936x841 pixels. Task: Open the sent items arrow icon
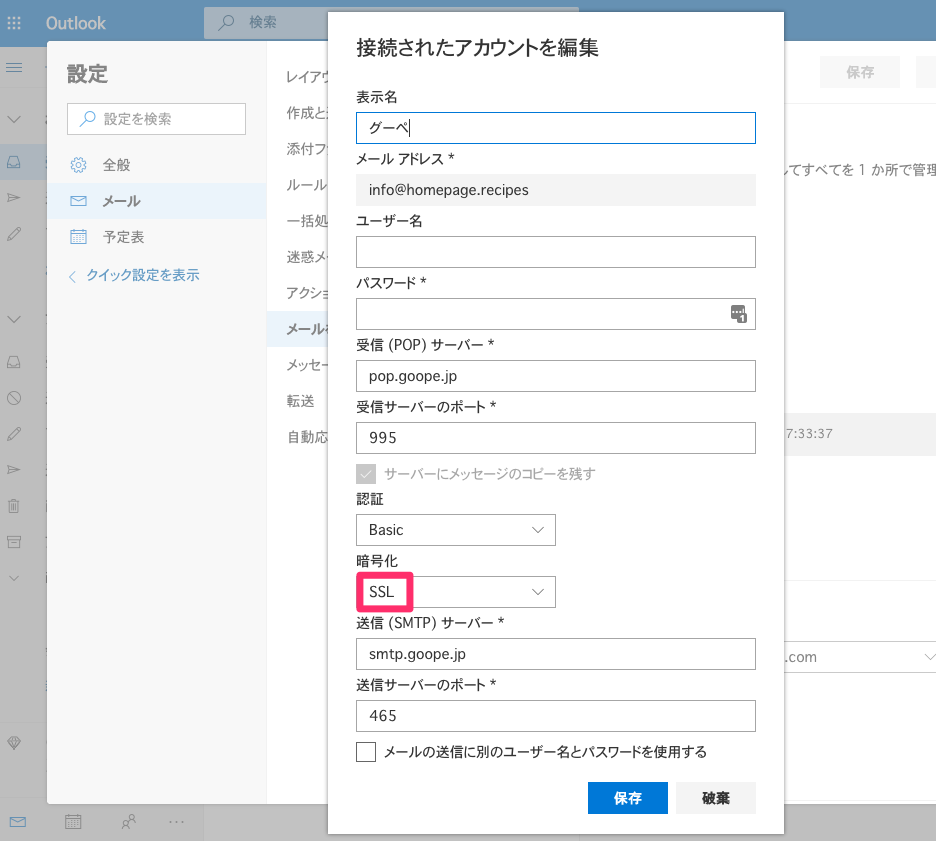[x=14, y=198]
